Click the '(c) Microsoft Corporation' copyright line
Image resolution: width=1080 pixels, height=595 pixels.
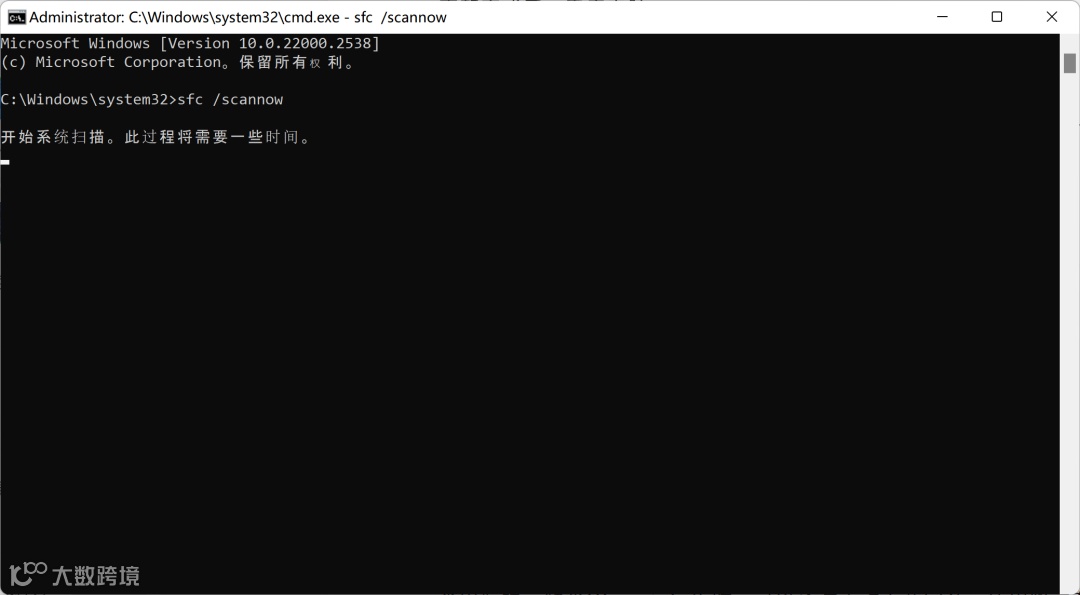pos(178,63)
